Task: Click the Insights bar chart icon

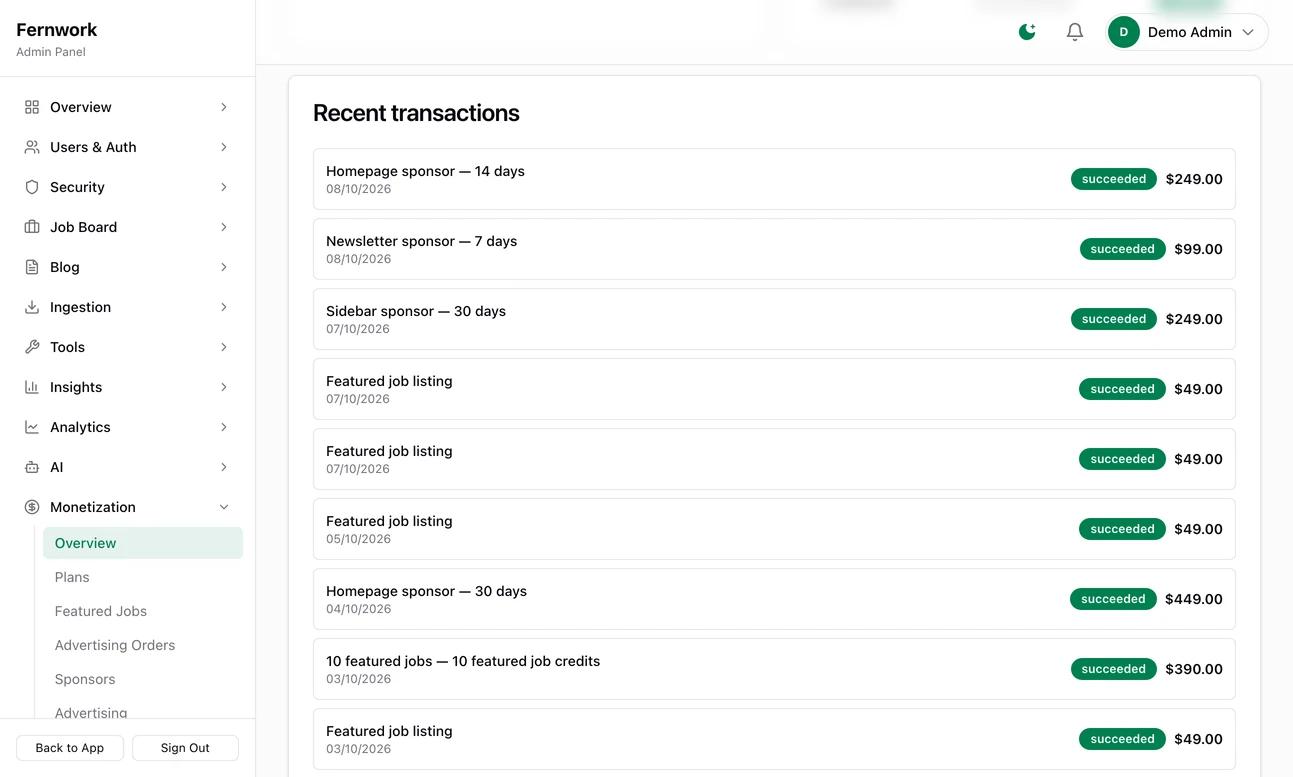Action: coord(32,387)
